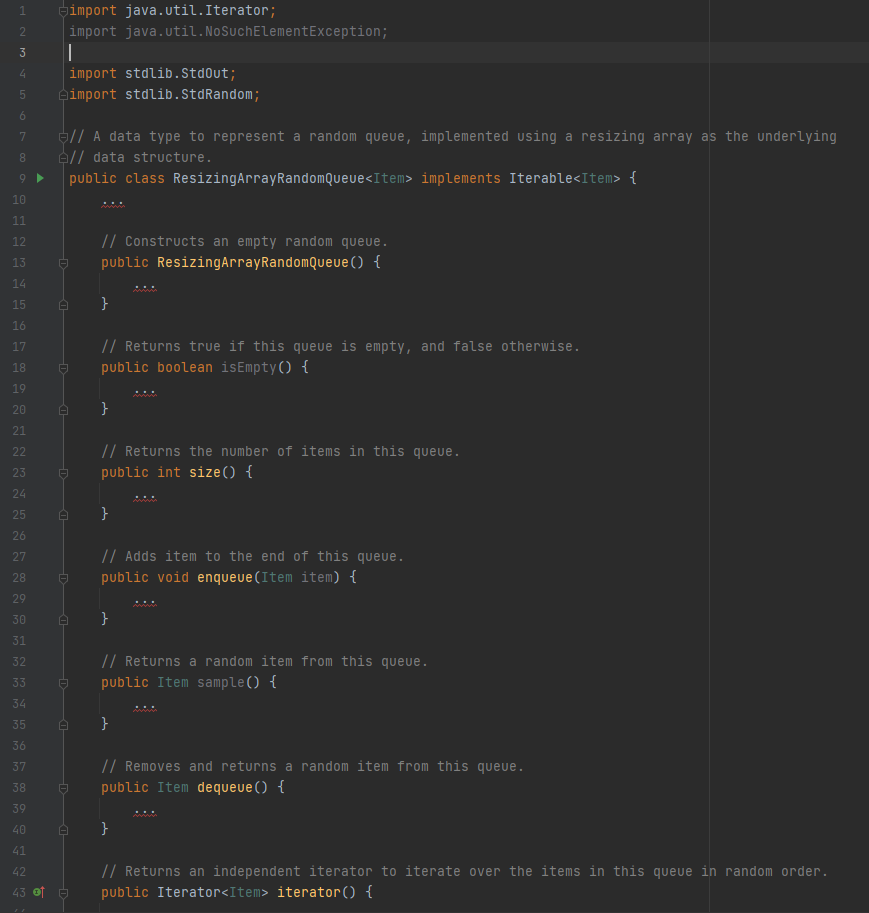Click the red-underlined ellipsis under the class declaration
The image size is (869, 913).
pyautogui.click(x=112, y=201)
